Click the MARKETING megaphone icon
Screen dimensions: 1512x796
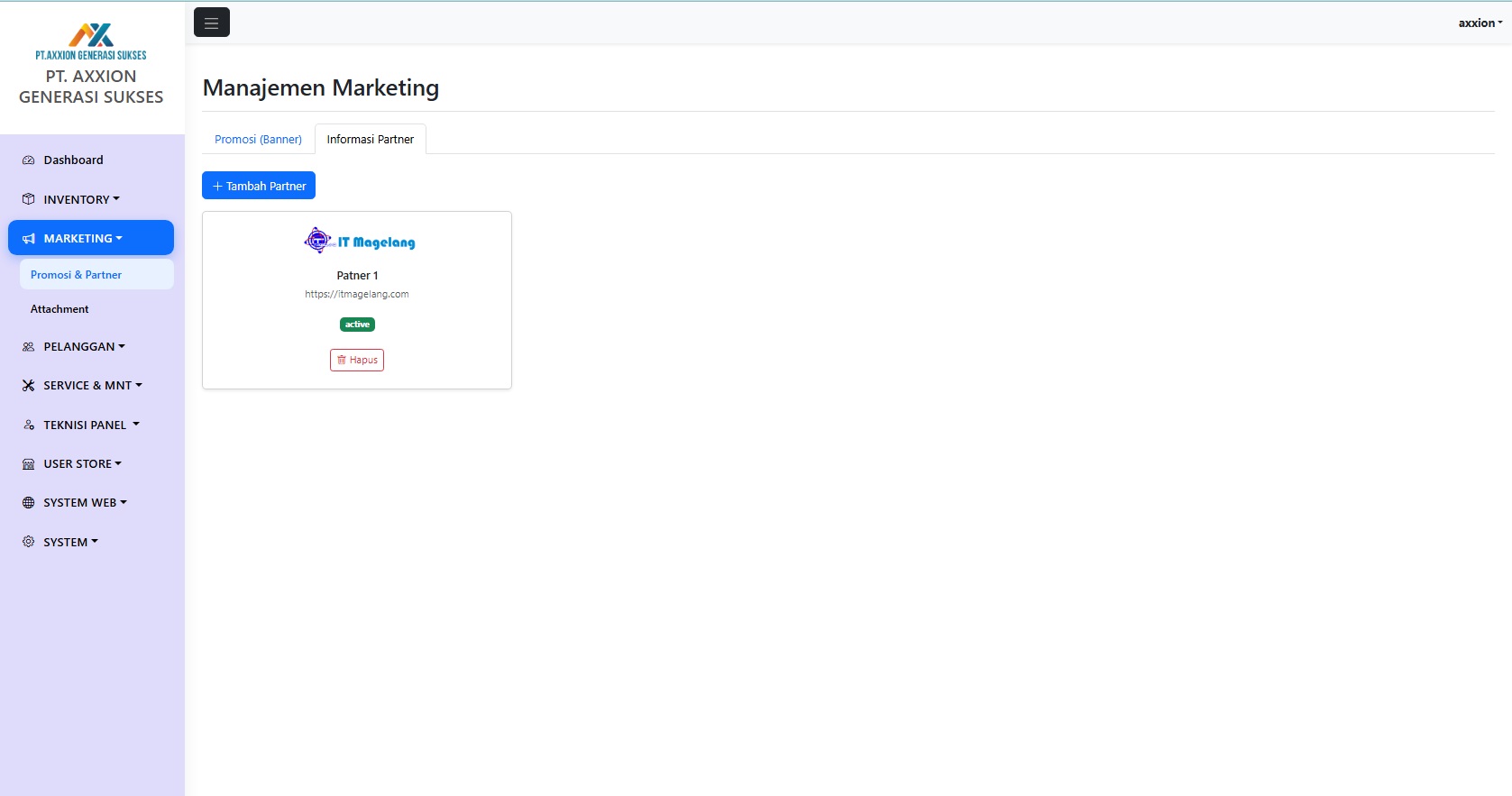(x=29, y=239)
